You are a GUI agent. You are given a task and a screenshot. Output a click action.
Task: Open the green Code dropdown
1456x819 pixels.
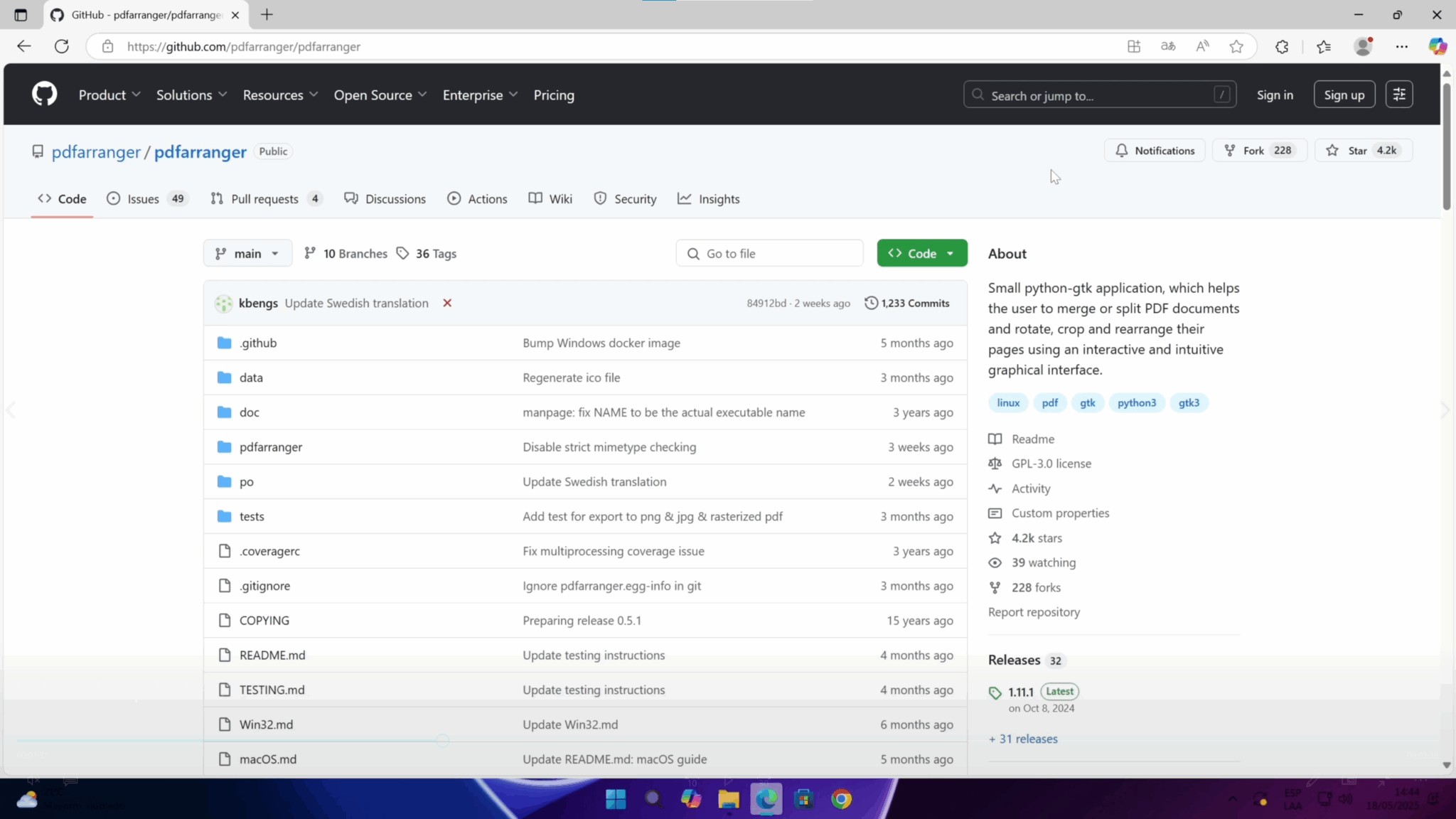(x=922, y=253)
